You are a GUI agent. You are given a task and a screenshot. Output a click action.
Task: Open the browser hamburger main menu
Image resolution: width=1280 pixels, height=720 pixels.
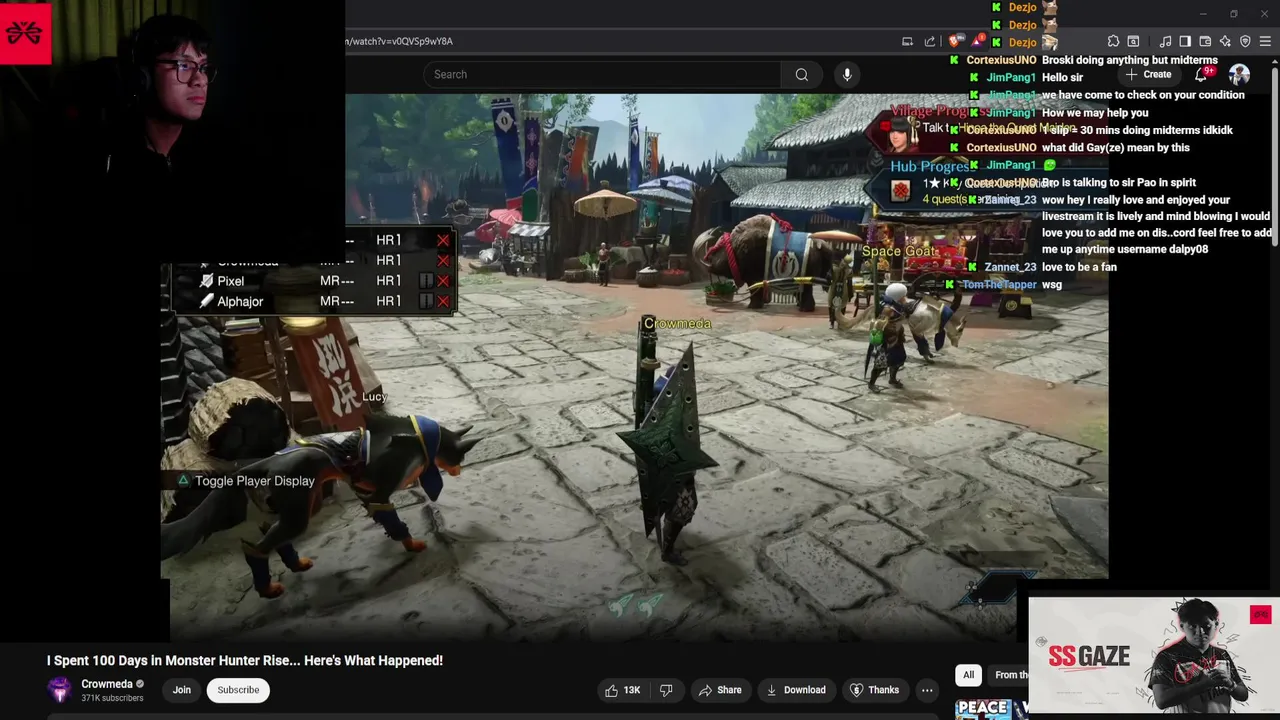tap(1265, 41)
